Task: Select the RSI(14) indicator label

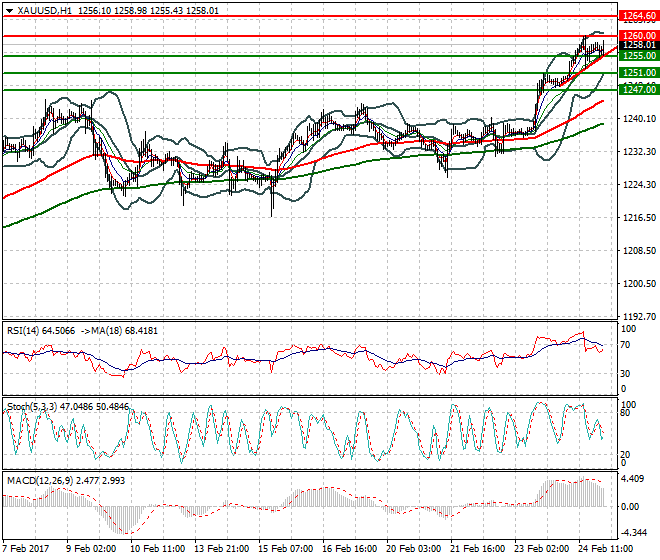Action: 23,331
